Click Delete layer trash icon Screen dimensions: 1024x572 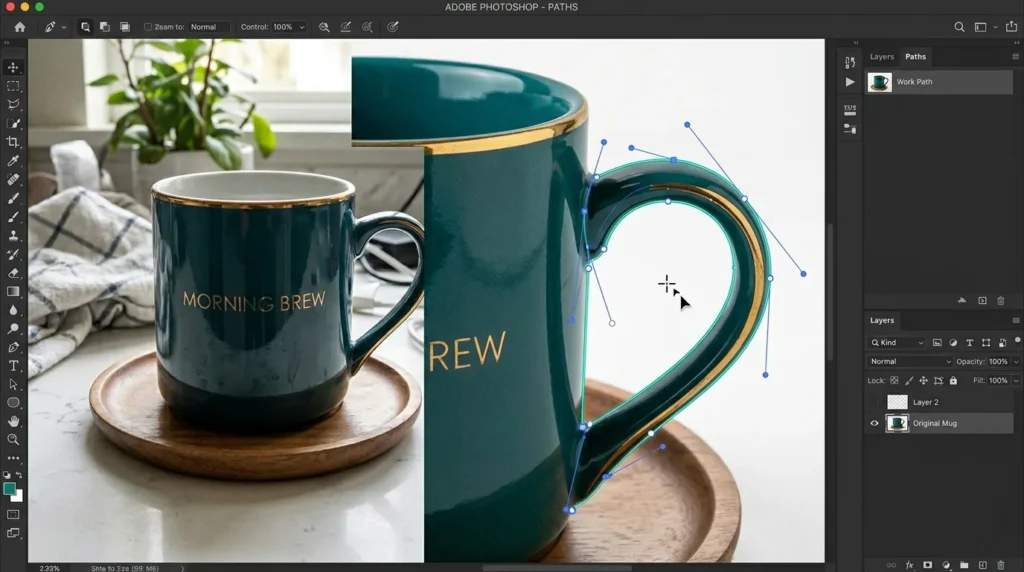1000,565
